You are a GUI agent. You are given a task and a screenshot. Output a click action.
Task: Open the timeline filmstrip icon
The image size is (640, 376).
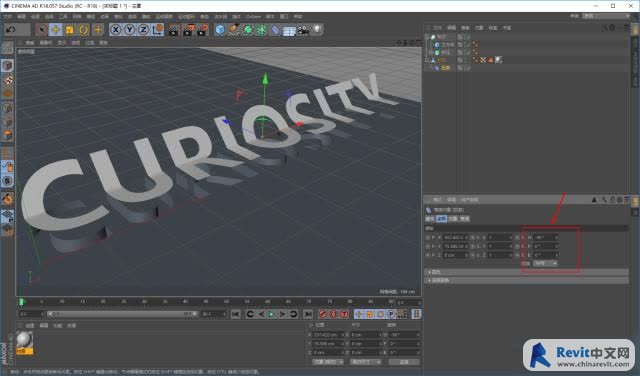(x=416, y=314)
